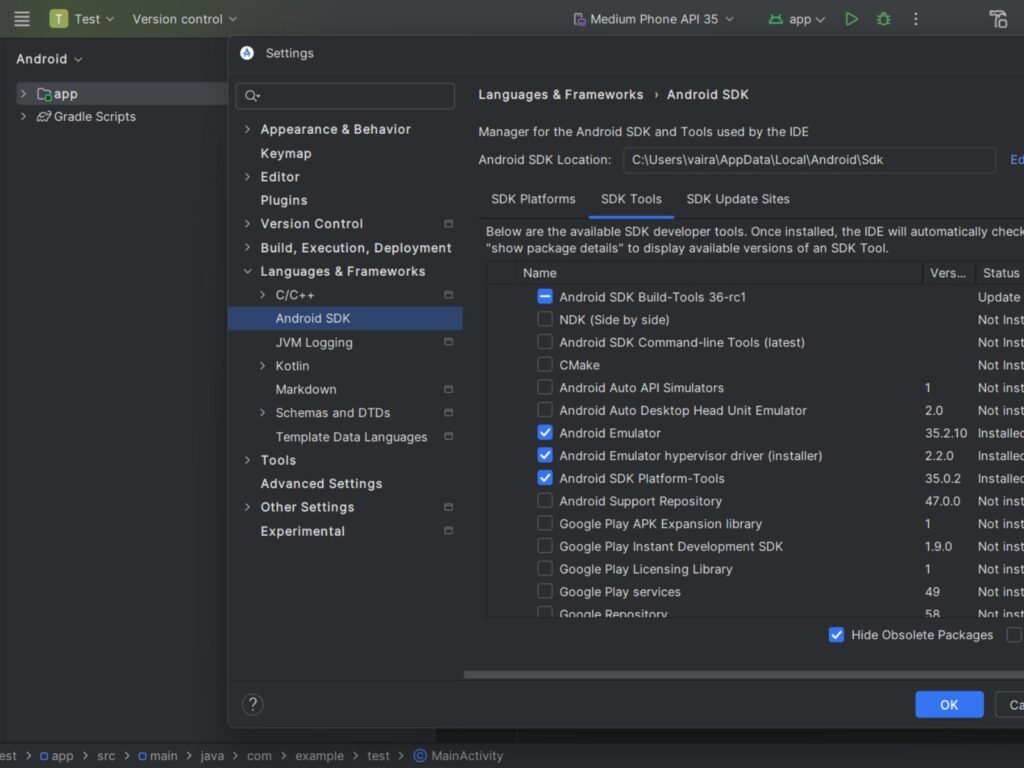This screenshot has width=1024, height=768.
Task: Open help with the question mark button
Action: pos(253,704)
